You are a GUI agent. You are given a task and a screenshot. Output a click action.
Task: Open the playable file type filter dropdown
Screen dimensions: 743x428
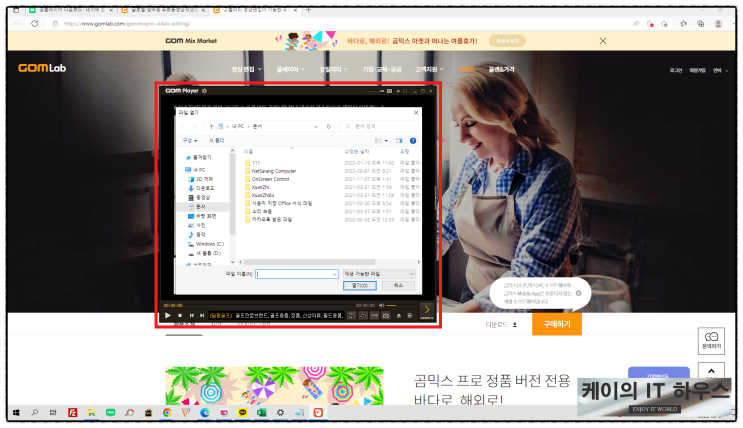[379, 274]
